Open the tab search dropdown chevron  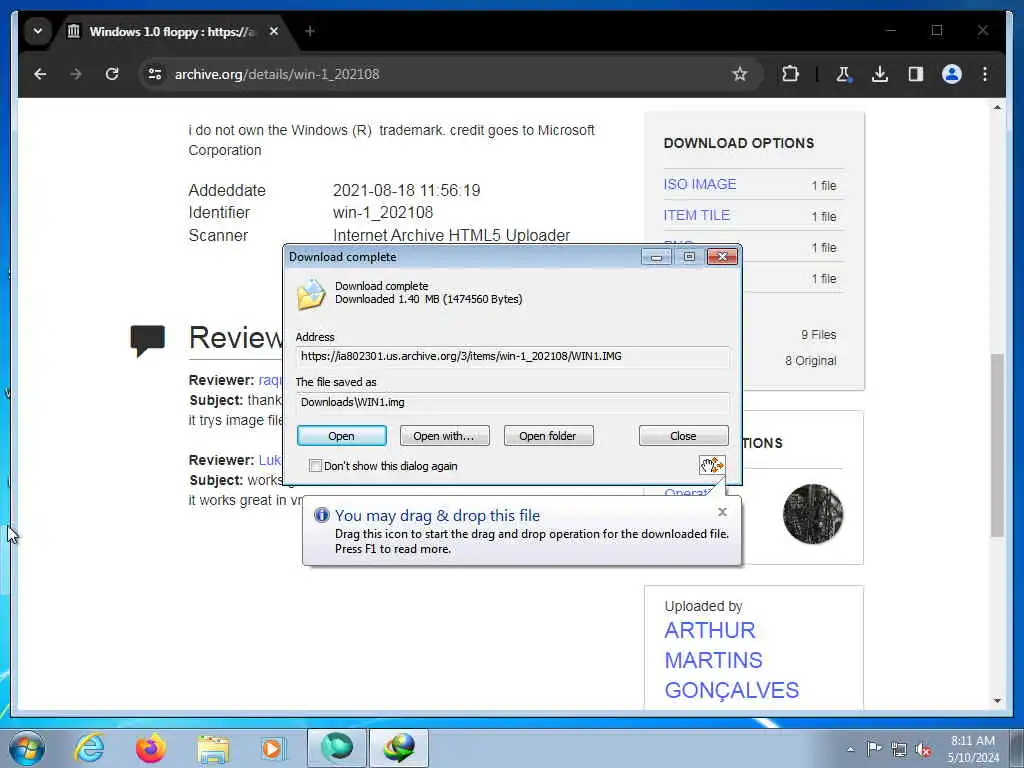pyautogui.click(x=38, y=31)
